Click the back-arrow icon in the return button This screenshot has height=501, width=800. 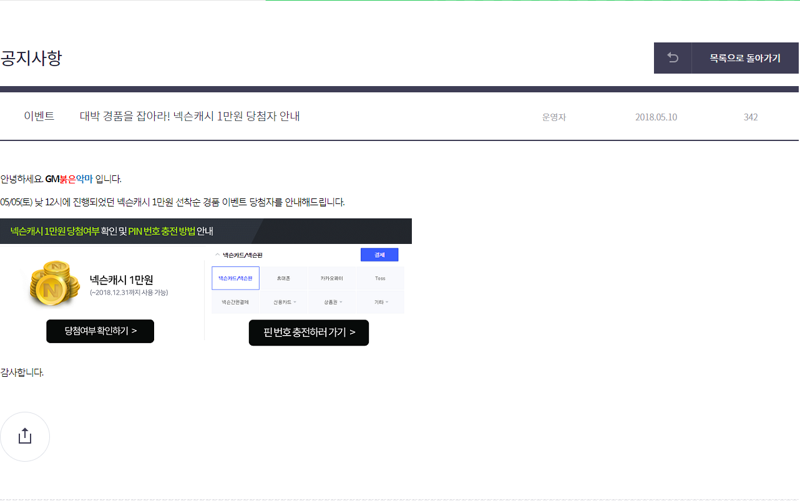point(672,58)
